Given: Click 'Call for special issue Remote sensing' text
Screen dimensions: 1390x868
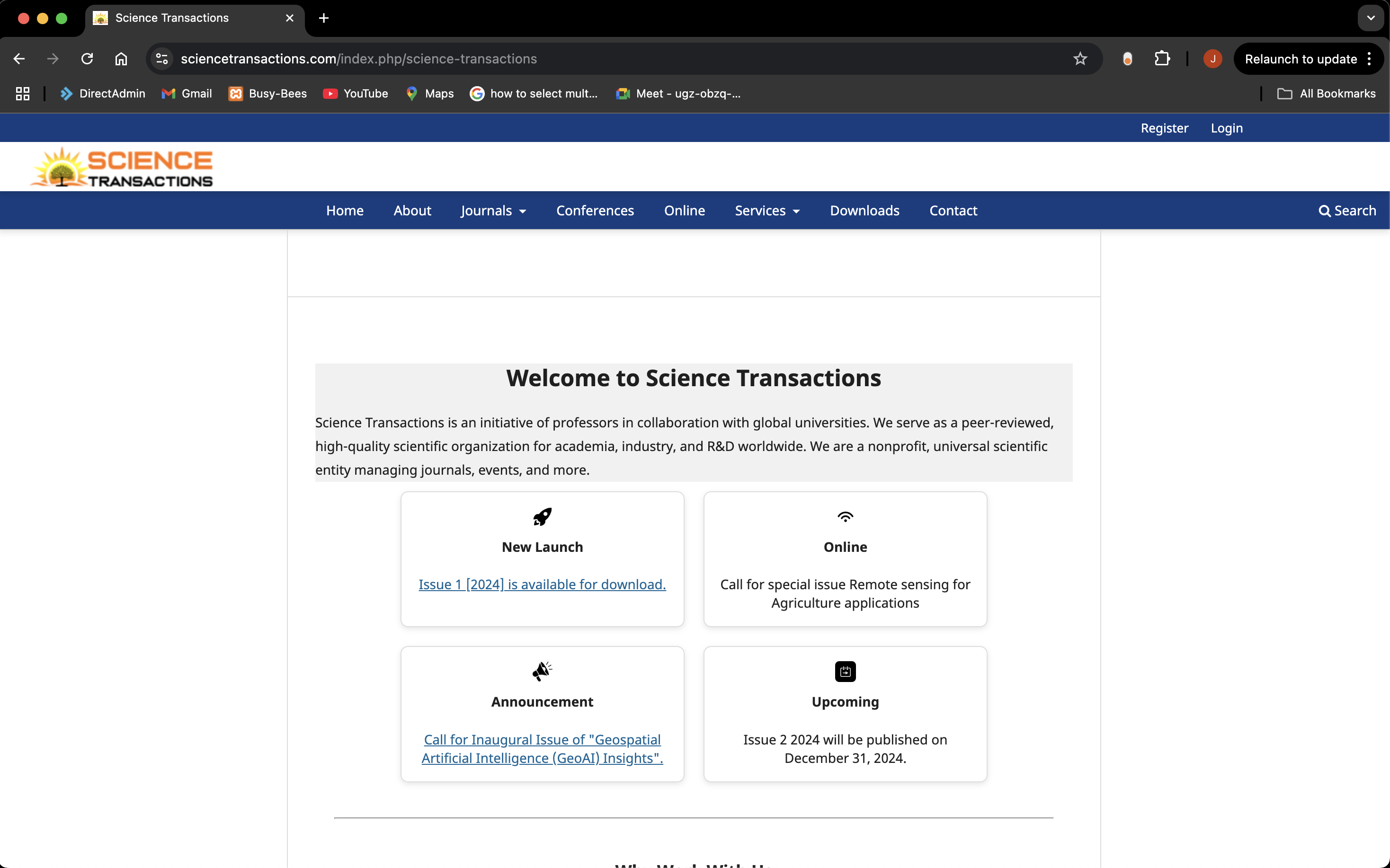Looking at the screenshot, I should [845, 593].
